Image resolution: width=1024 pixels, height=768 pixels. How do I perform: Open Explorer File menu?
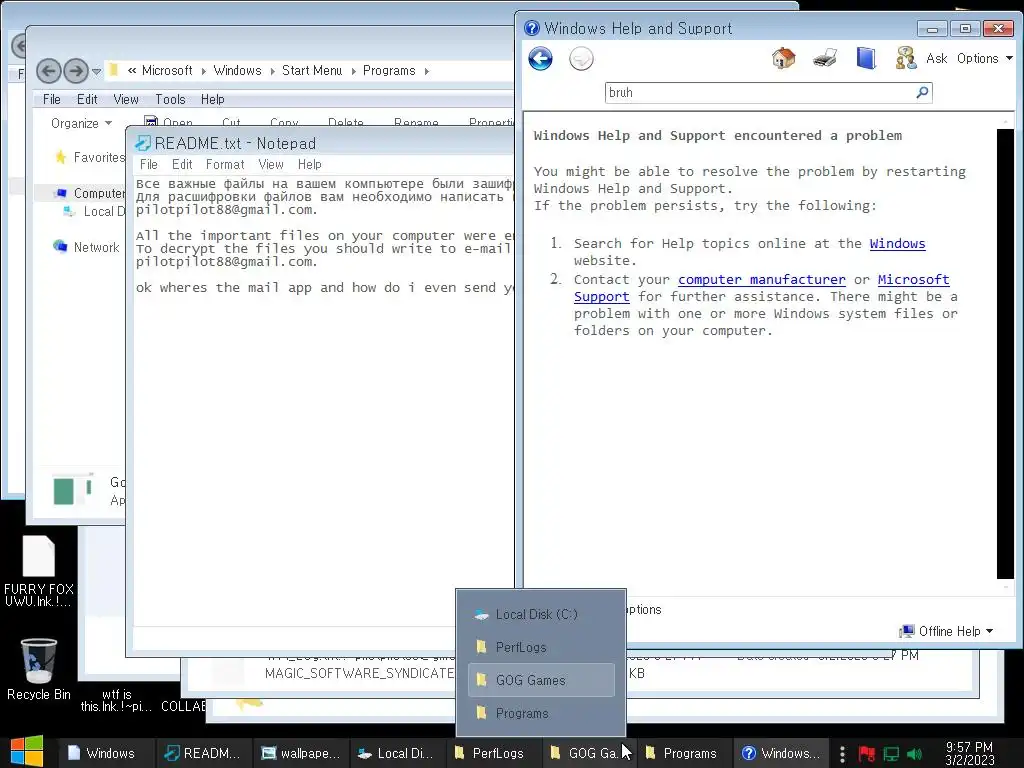[x=52, y=99]
